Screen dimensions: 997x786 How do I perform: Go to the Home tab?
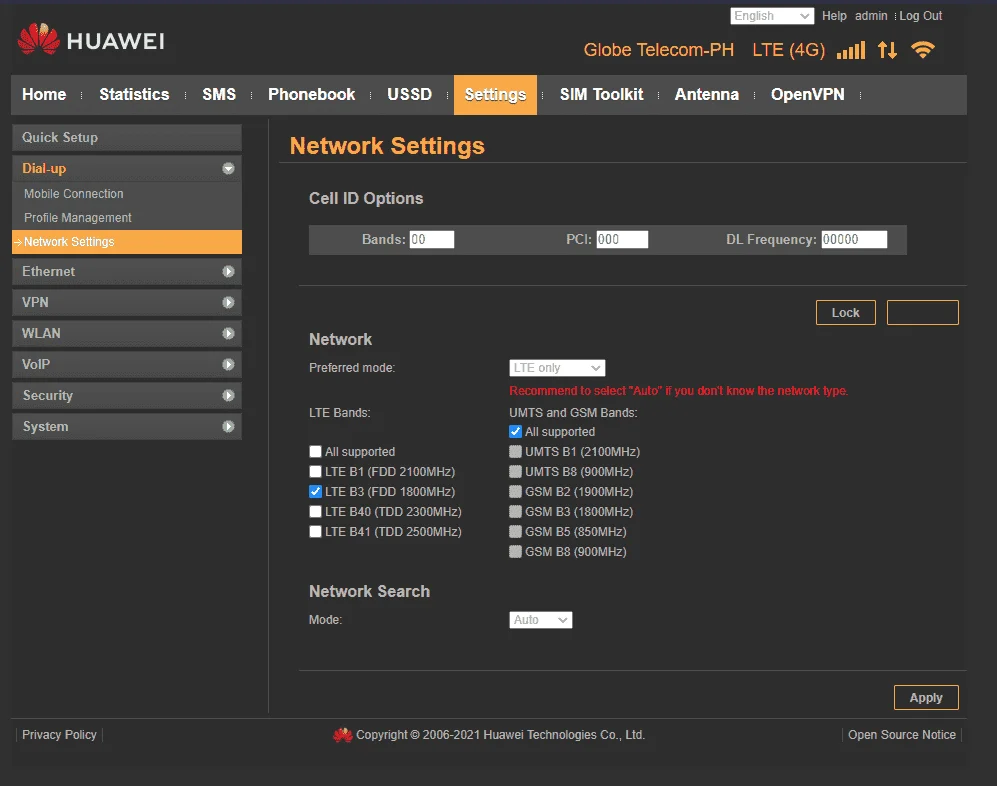click(x=44, y=95)
